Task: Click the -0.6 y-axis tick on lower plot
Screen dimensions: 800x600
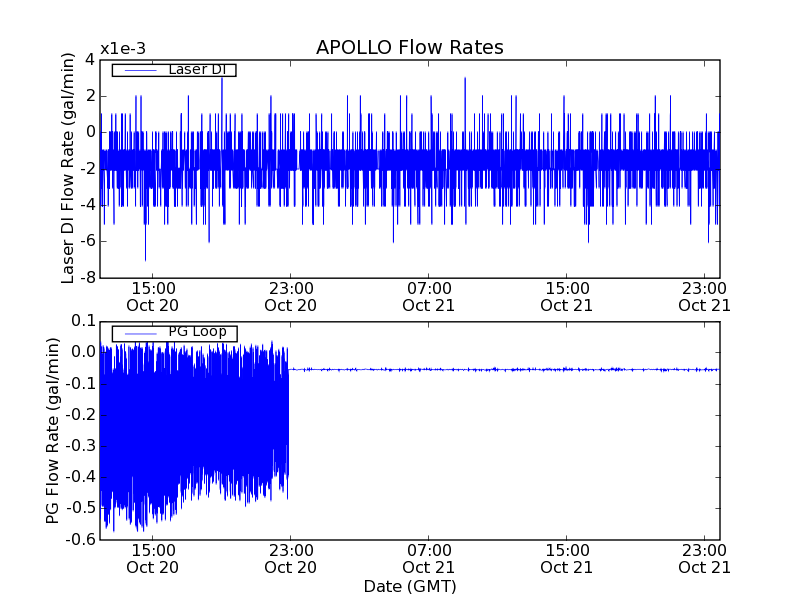Action: [x=79, y=540]
